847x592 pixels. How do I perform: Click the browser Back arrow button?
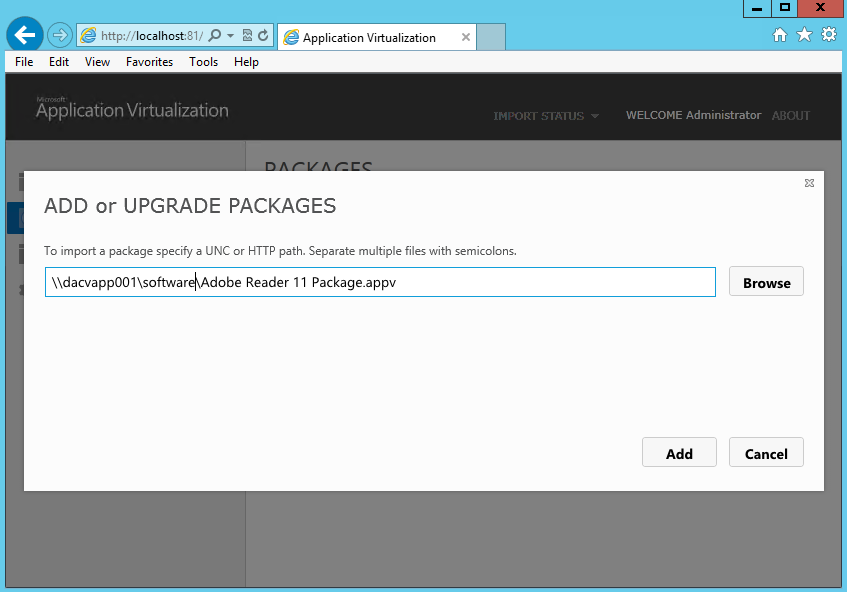pos(25,35)
